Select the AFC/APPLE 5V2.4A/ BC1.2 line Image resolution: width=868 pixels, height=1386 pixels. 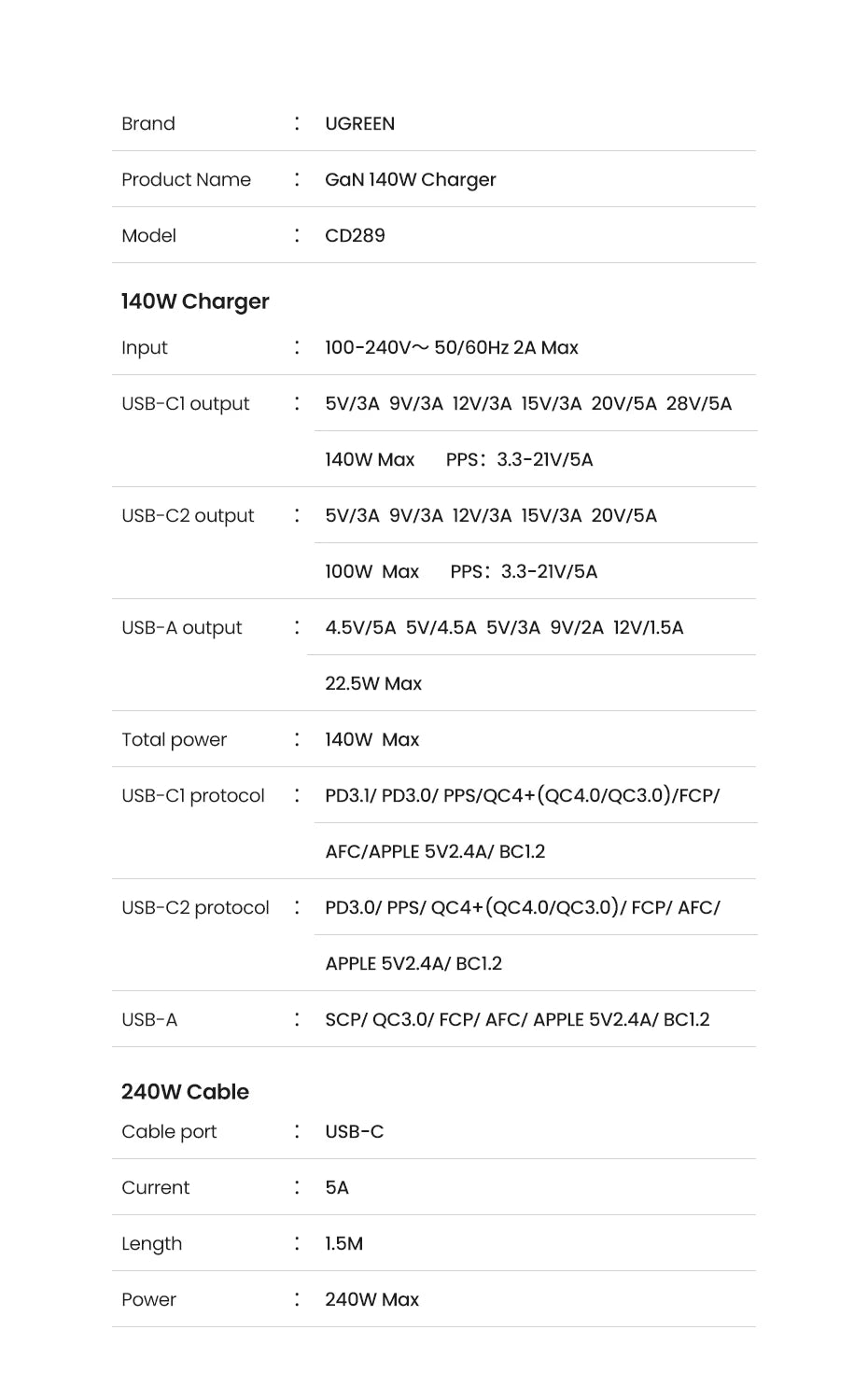click(435, 851)
